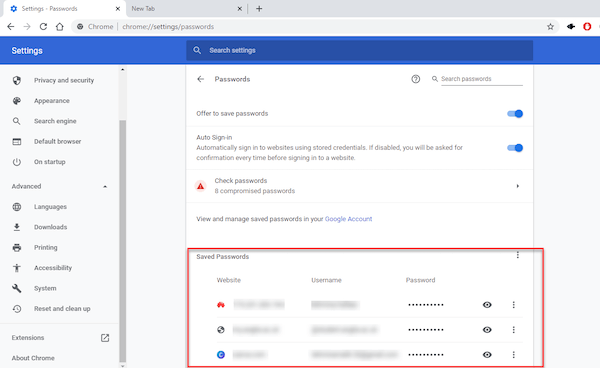Click the Printing printer icon
This screenshot has width=600, height=368.
point(17,248)
